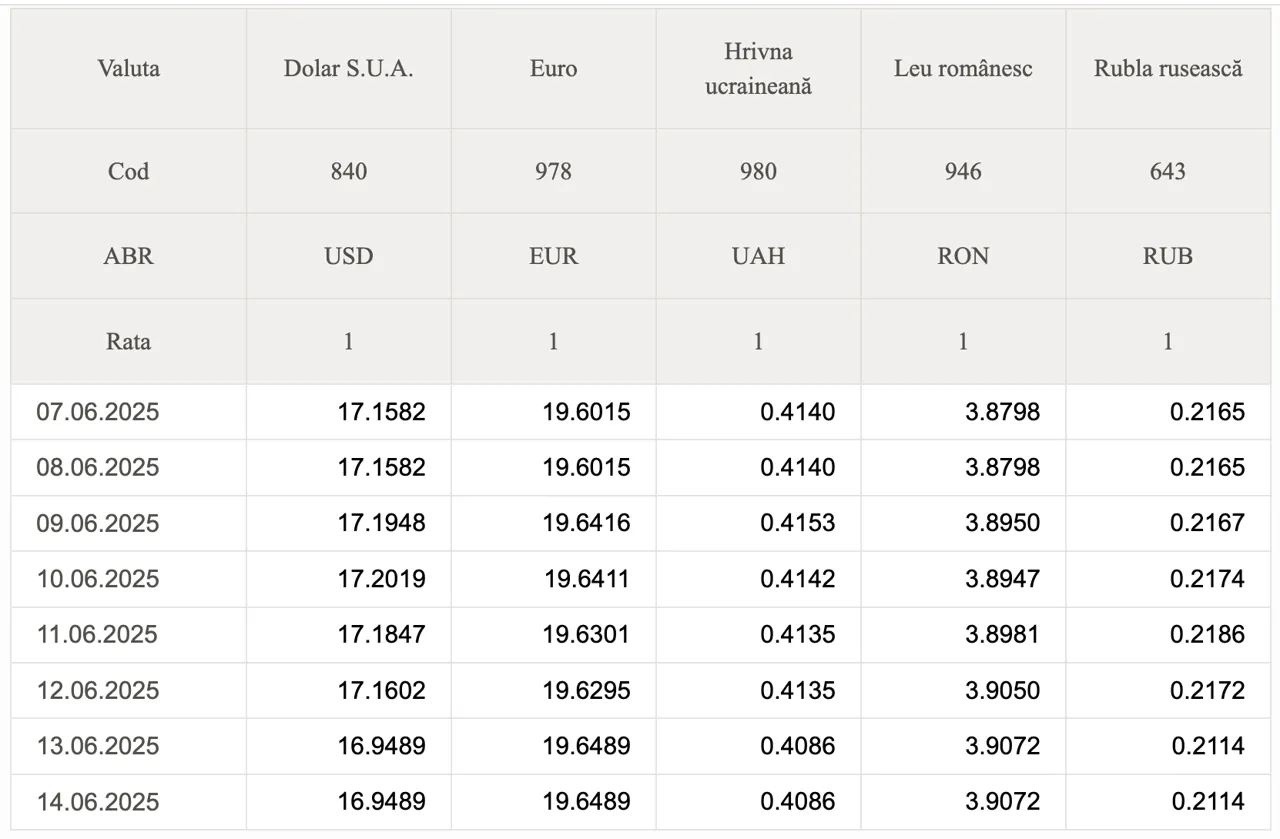The width and height of the screenshot is (1280, 839).
Task: Select USD rate 16.9489 on 13.06.2025
Action: coord(348,746)
